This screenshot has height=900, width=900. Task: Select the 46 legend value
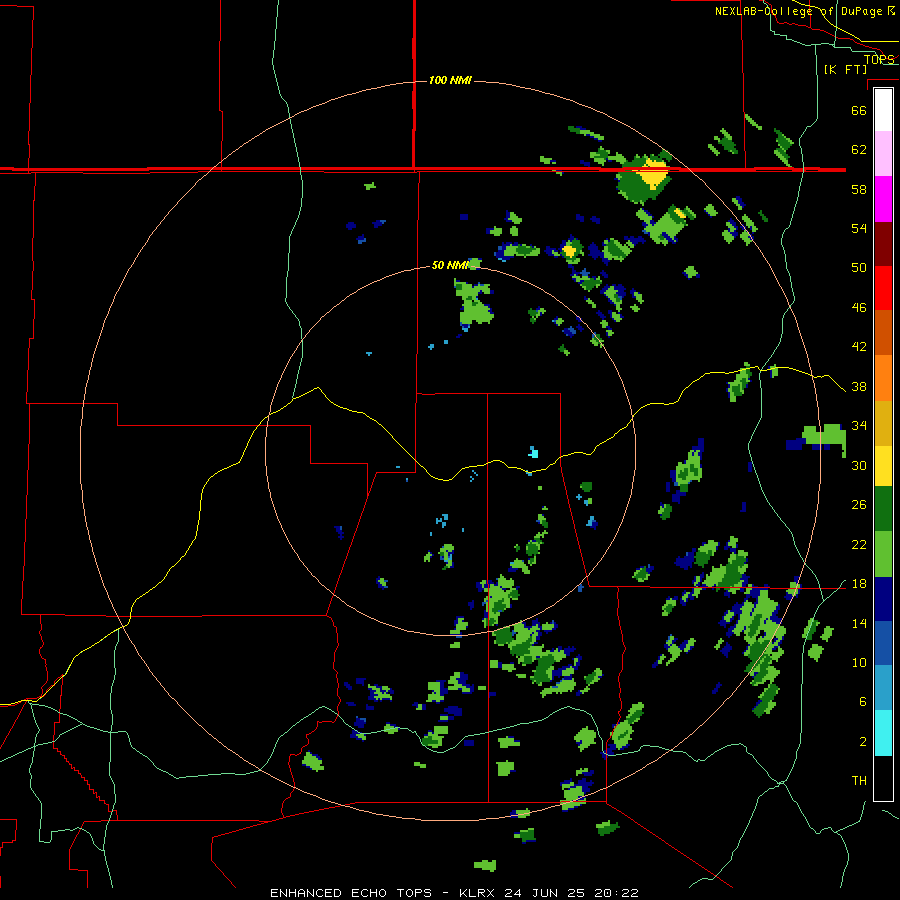click(859, 308)
